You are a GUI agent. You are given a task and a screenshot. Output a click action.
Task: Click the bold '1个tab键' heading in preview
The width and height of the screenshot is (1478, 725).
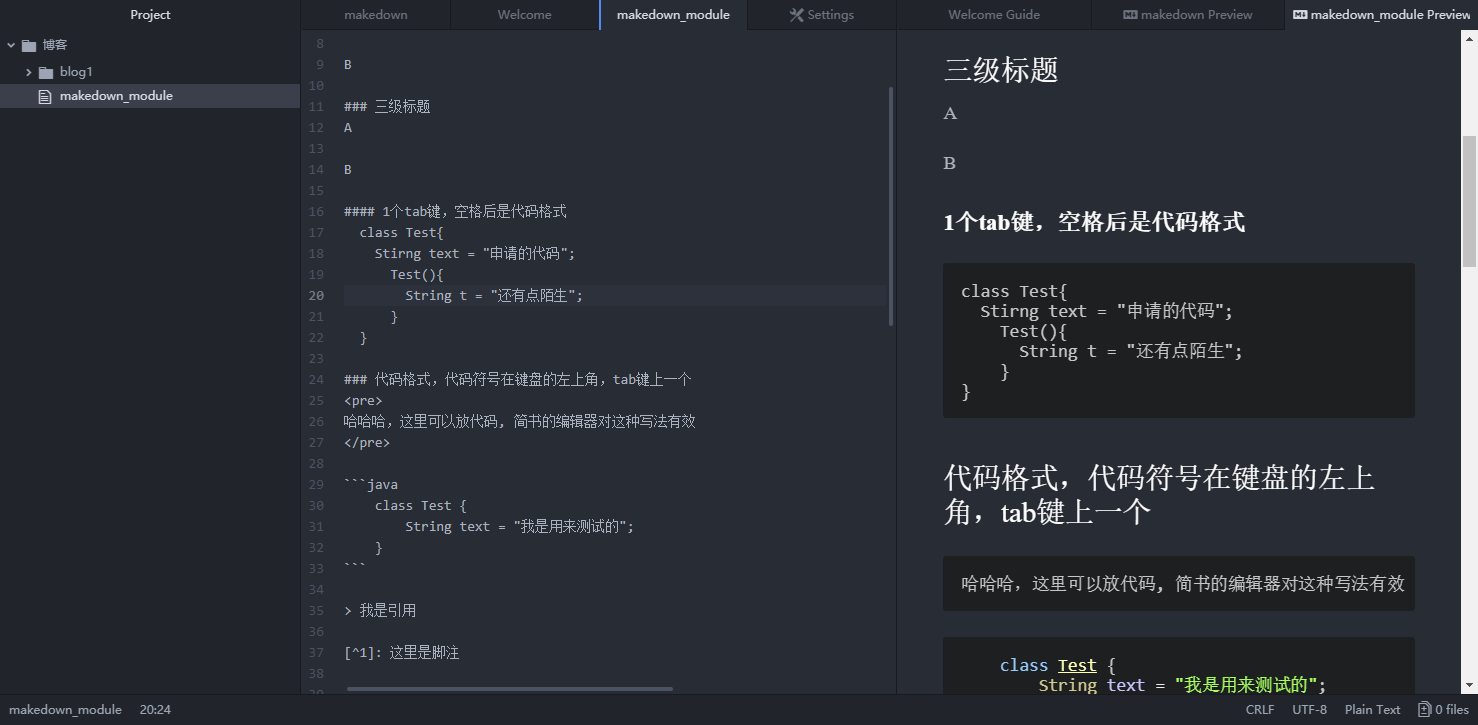click(1094, 222)
